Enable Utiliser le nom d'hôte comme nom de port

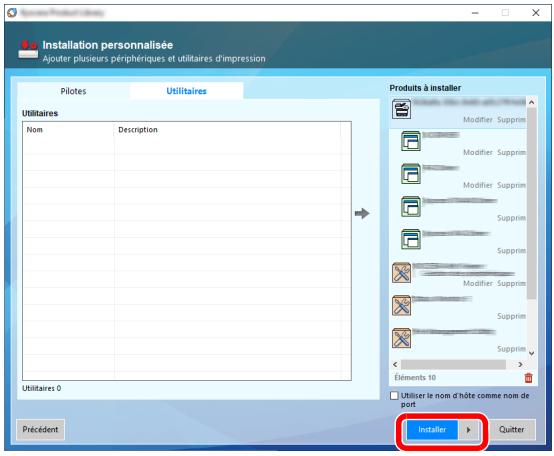pos(394,396)
